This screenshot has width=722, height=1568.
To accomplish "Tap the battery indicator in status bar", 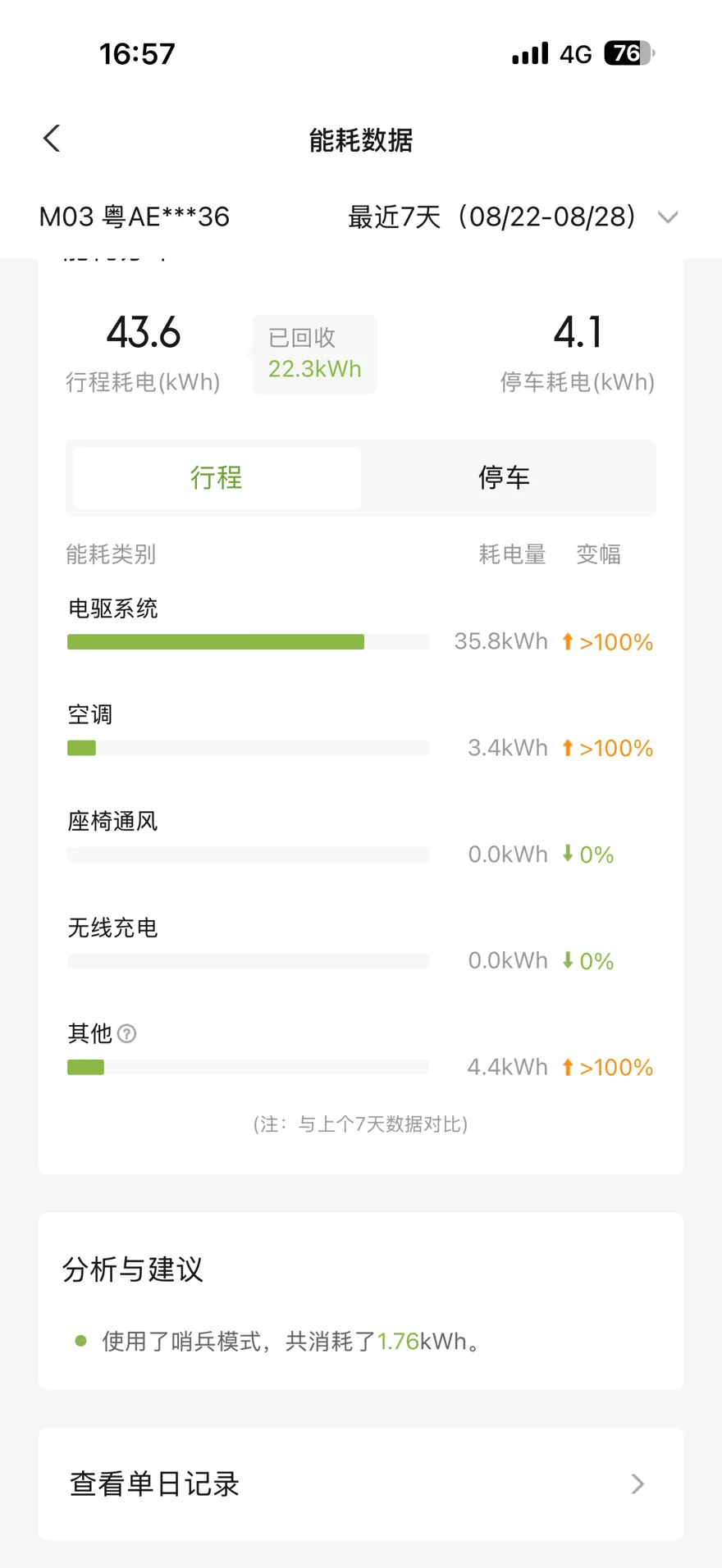I will coord(629,53).
